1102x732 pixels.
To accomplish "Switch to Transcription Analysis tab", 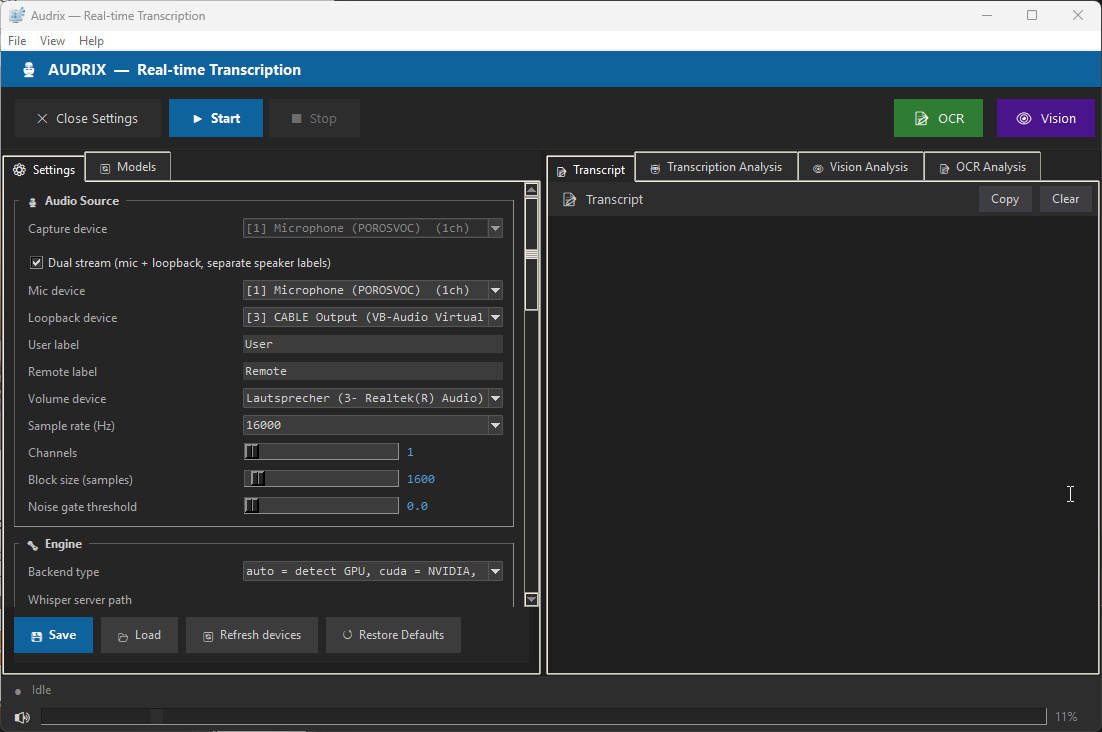I will [716, 166].
